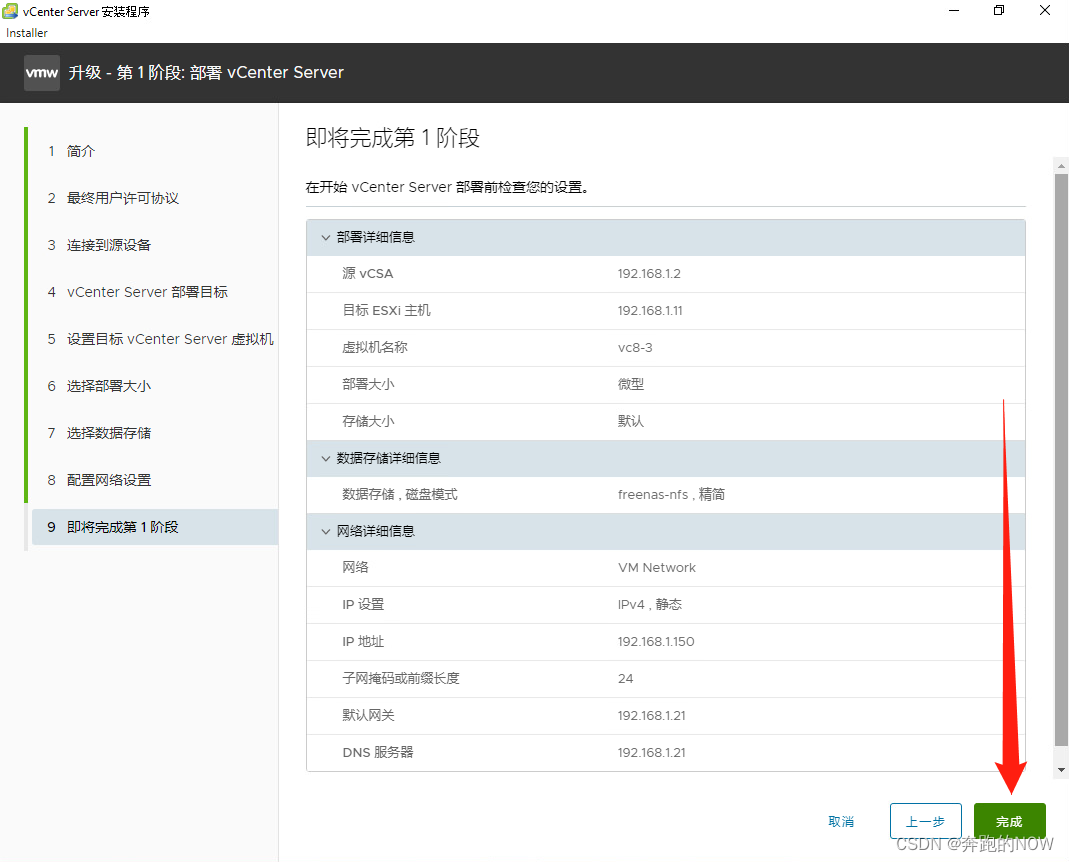Click the IP settings value IPv4 , 静态
Image resolution: width=1069 pixels, height=862 pixels.
[x=650, y=604]
